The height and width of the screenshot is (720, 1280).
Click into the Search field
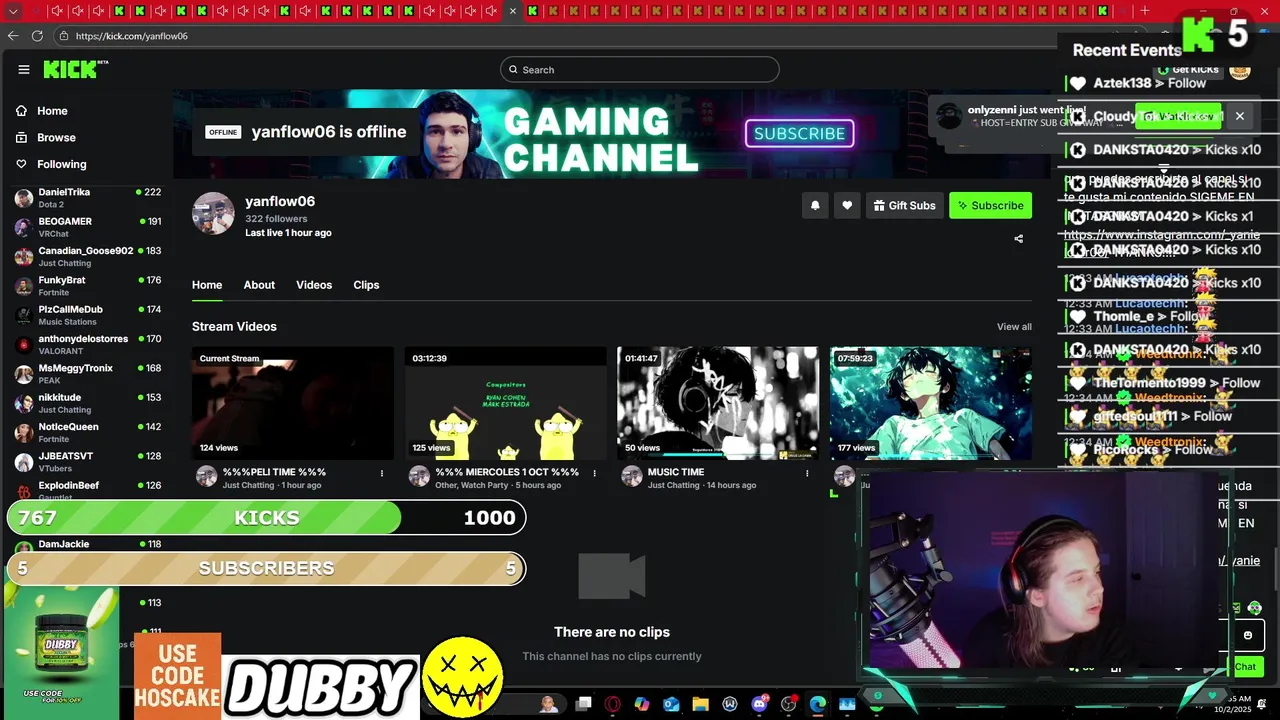click(x=640, y=69)
